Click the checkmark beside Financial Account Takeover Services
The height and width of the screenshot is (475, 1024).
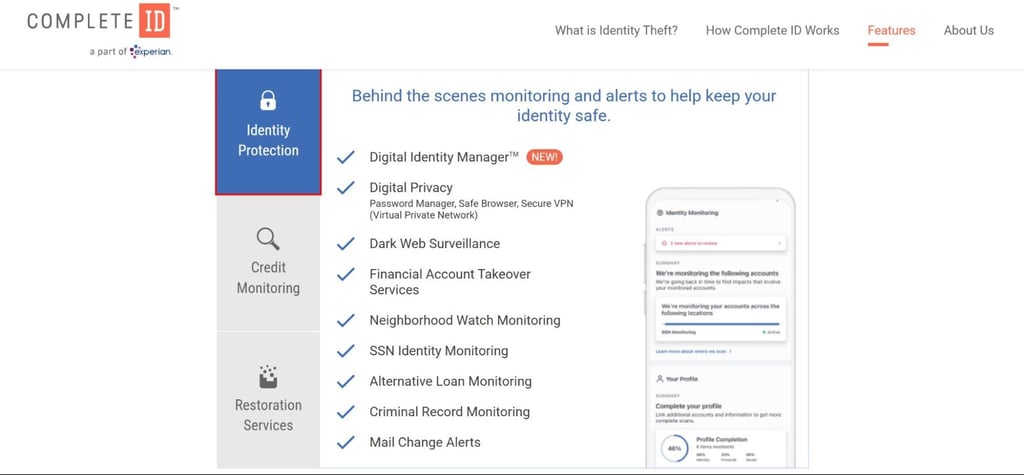345,274
